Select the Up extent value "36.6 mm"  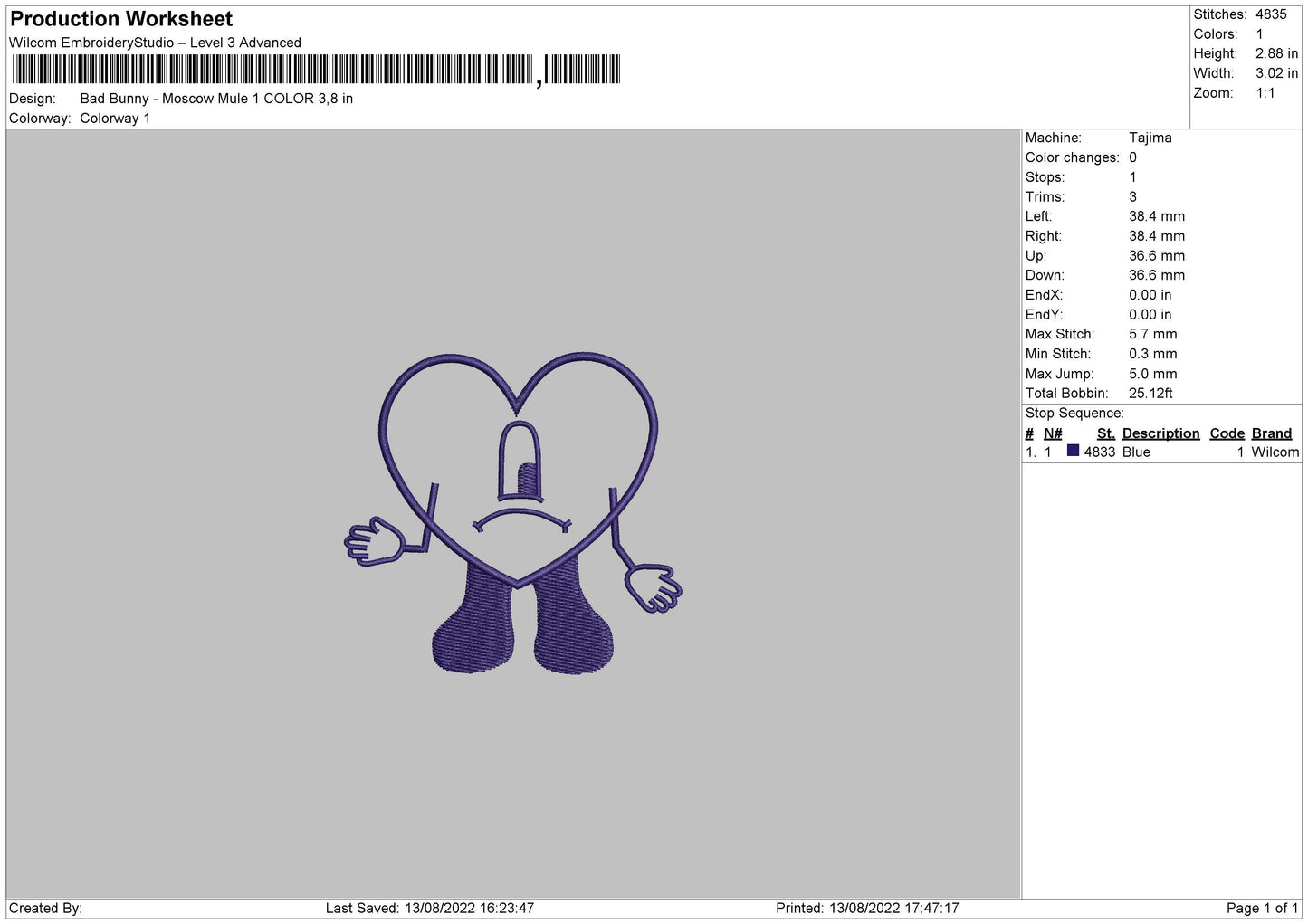point(1157,256)
